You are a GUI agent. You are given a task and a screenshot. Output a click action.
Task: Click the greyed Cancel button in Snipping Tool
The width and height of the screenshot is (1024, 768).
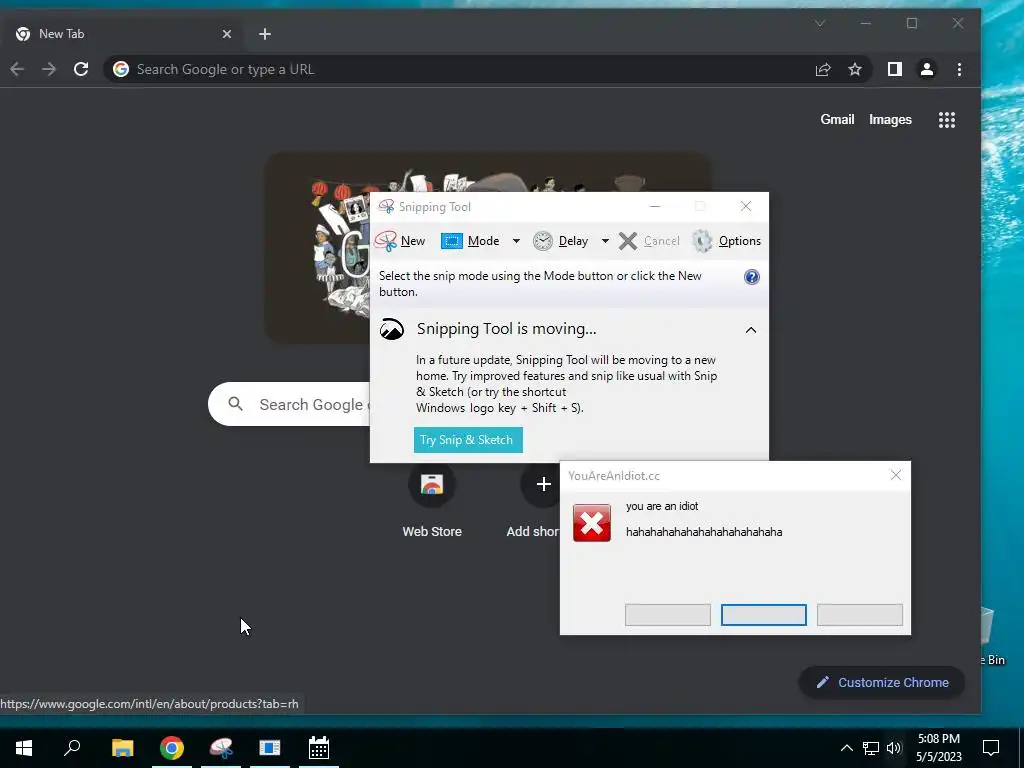click(649, 241)
